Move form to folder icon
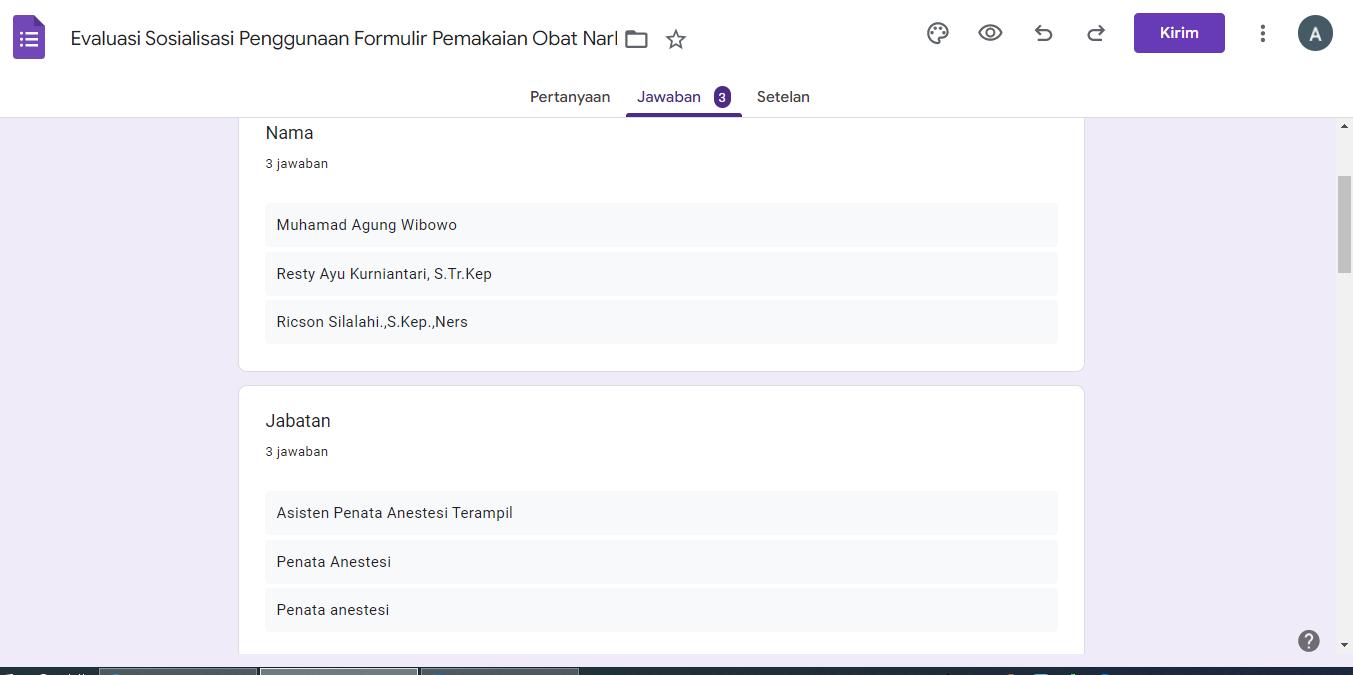This screenshot has width=1353, height=675. pos(636,39)
